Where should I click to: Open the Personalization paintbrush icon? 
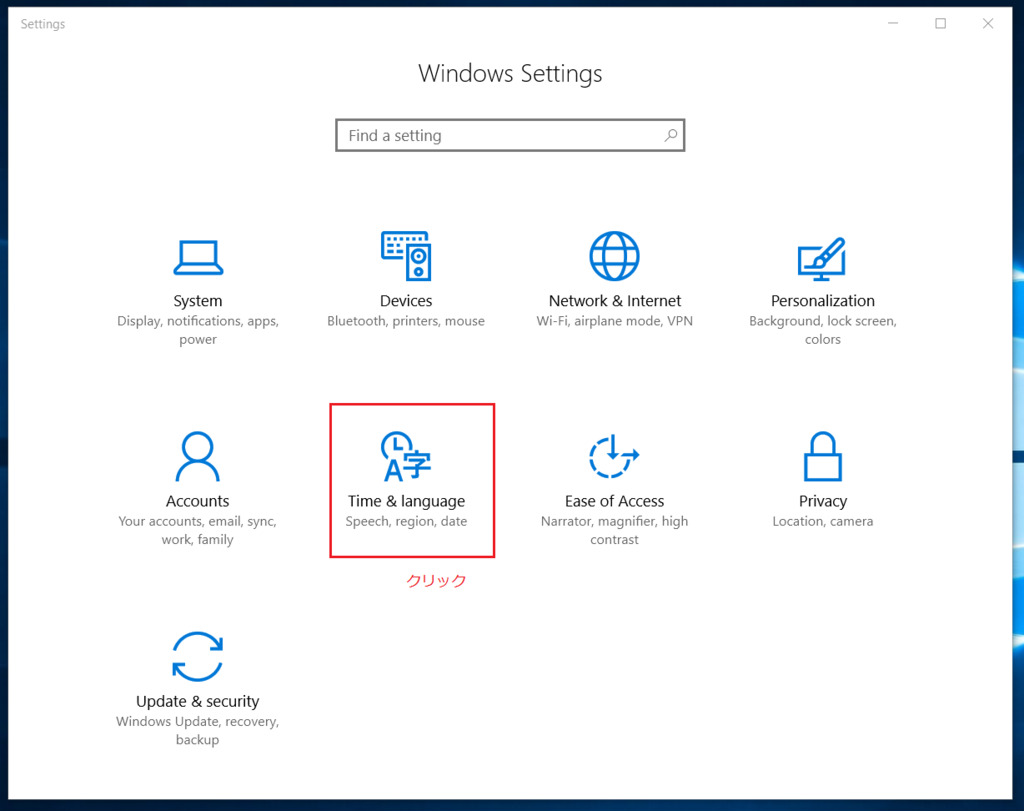822,259
